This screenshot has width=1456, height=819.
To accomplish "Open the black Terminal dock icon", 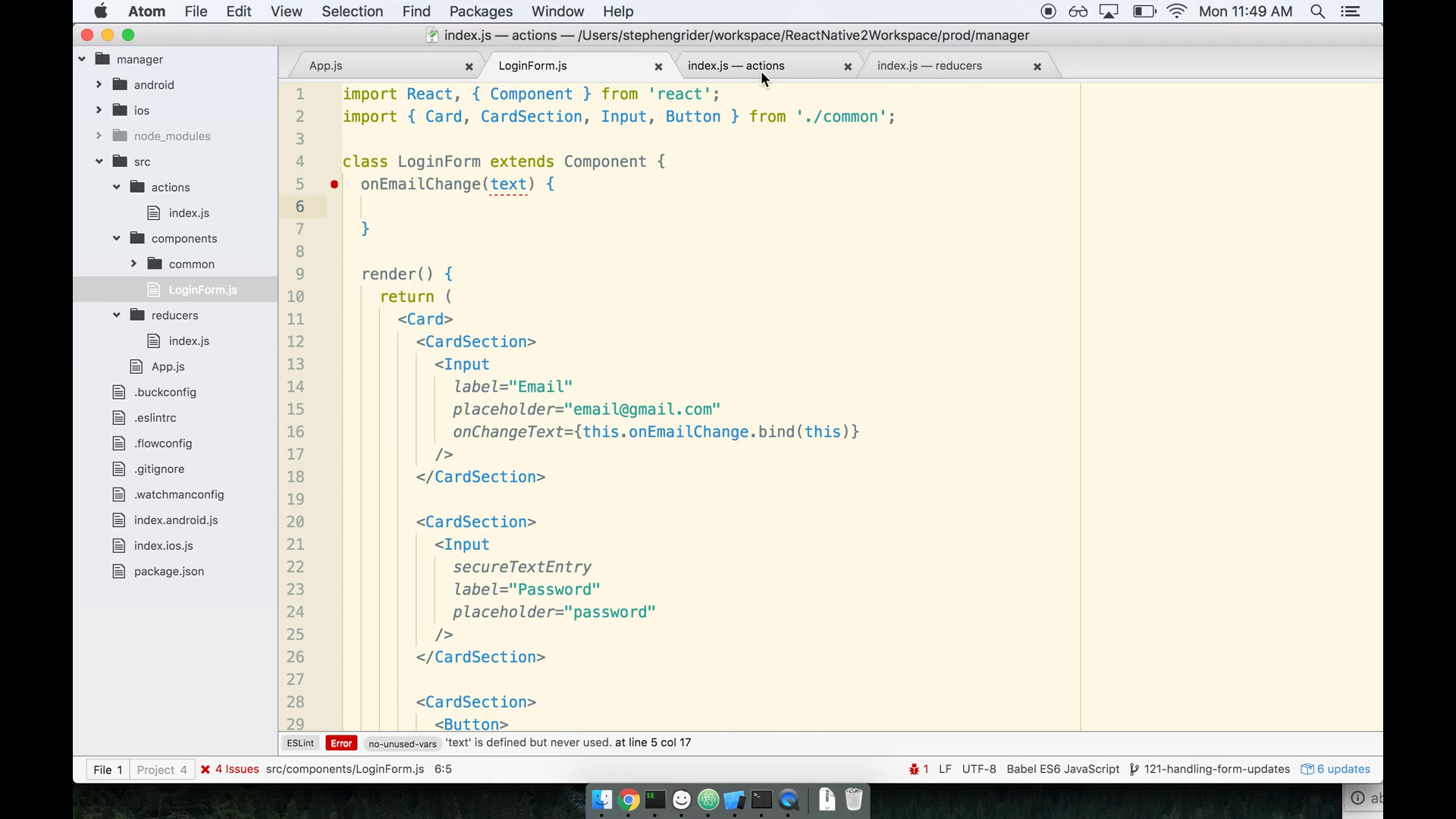I will [x=761, y=799].
